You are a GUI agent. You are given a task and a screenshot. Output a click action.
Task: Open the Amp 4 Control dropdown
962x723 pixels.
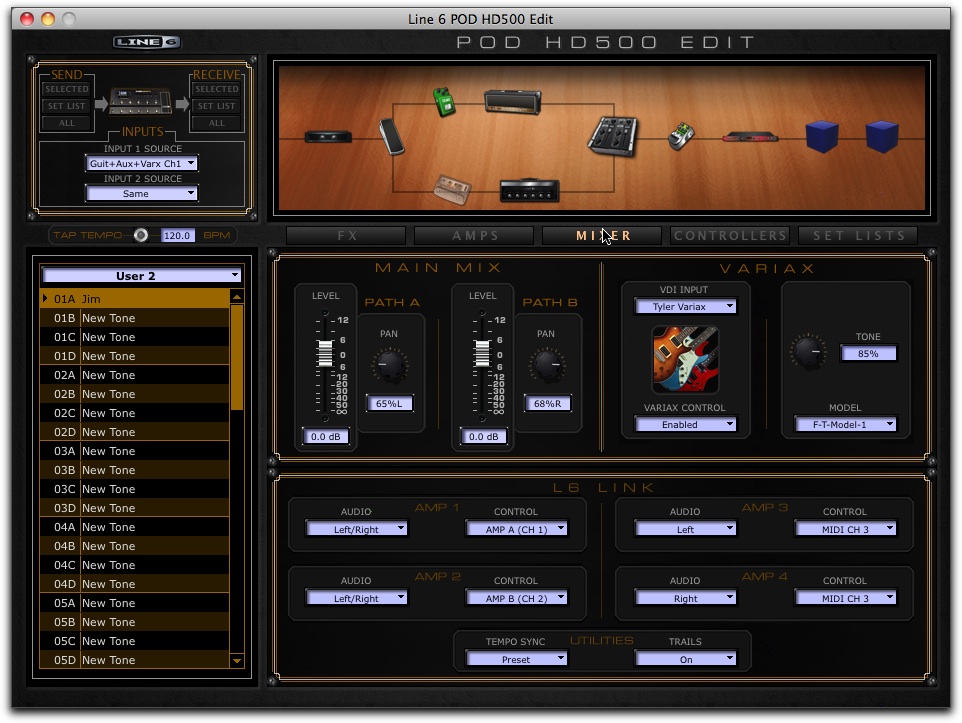tap(845, 598)
